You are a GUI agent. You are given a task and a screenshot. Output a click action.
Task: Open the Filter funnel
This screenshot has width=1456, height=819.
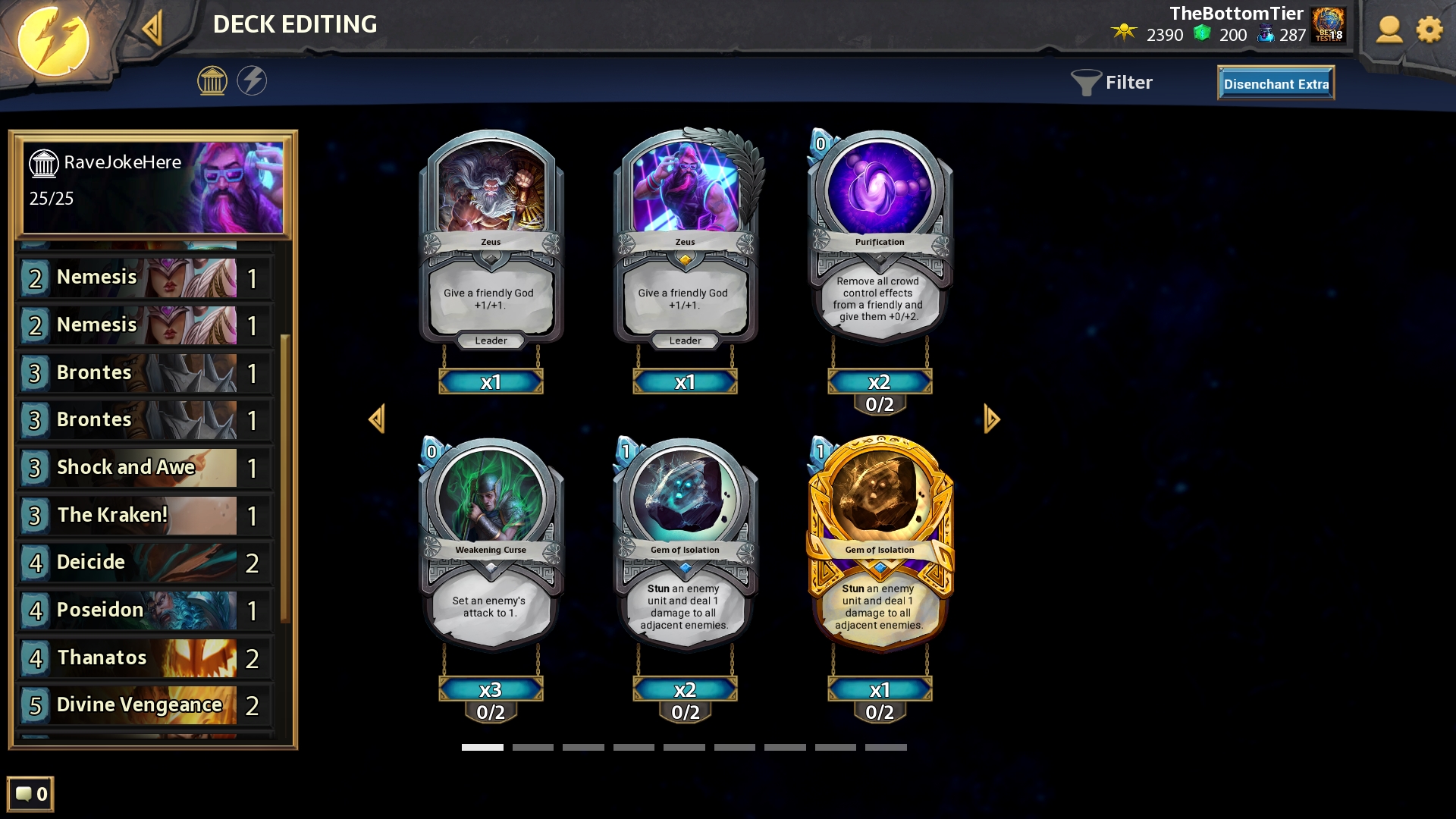tap(1112, 82)
